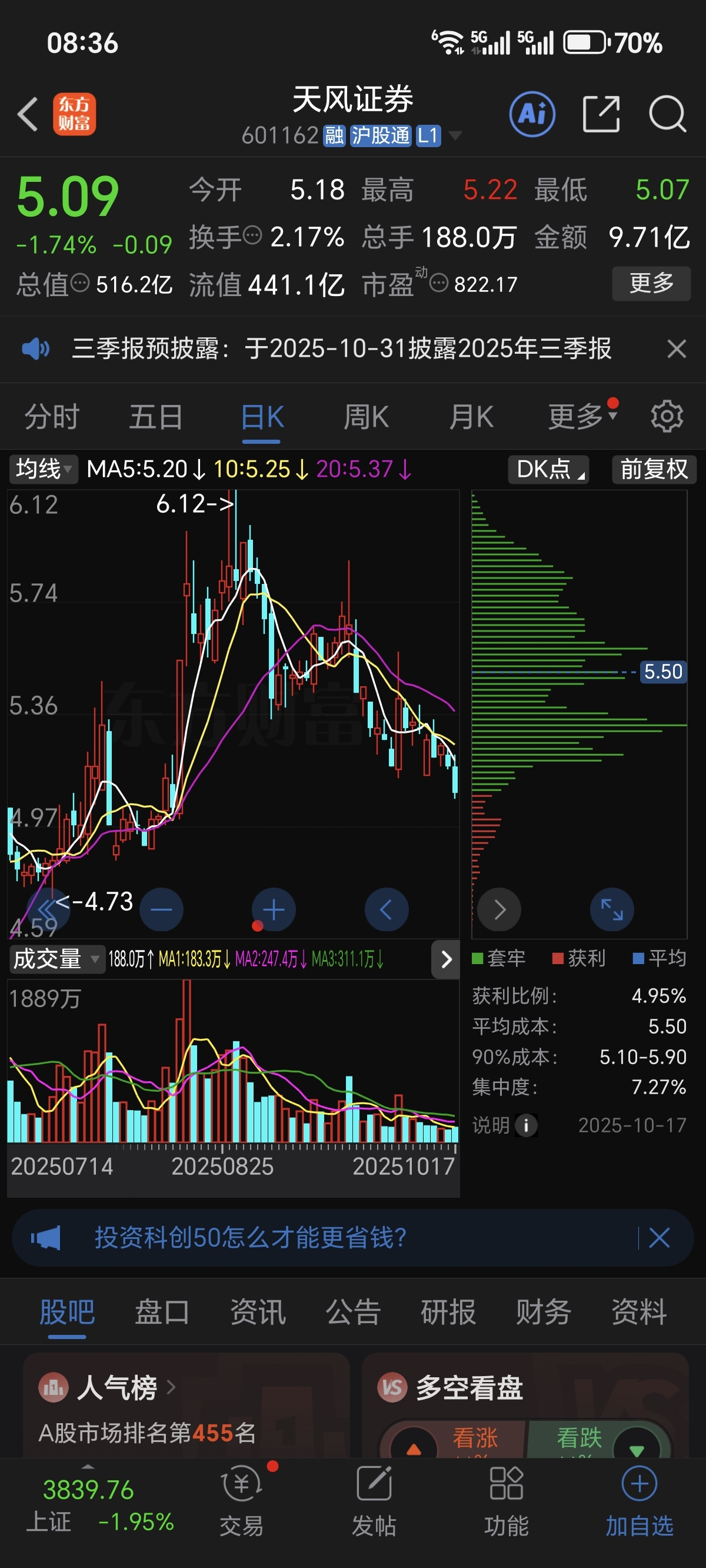Open the 人气榜 ranking icon
Screen dimensions: 706x1568
click(53, 1388)
